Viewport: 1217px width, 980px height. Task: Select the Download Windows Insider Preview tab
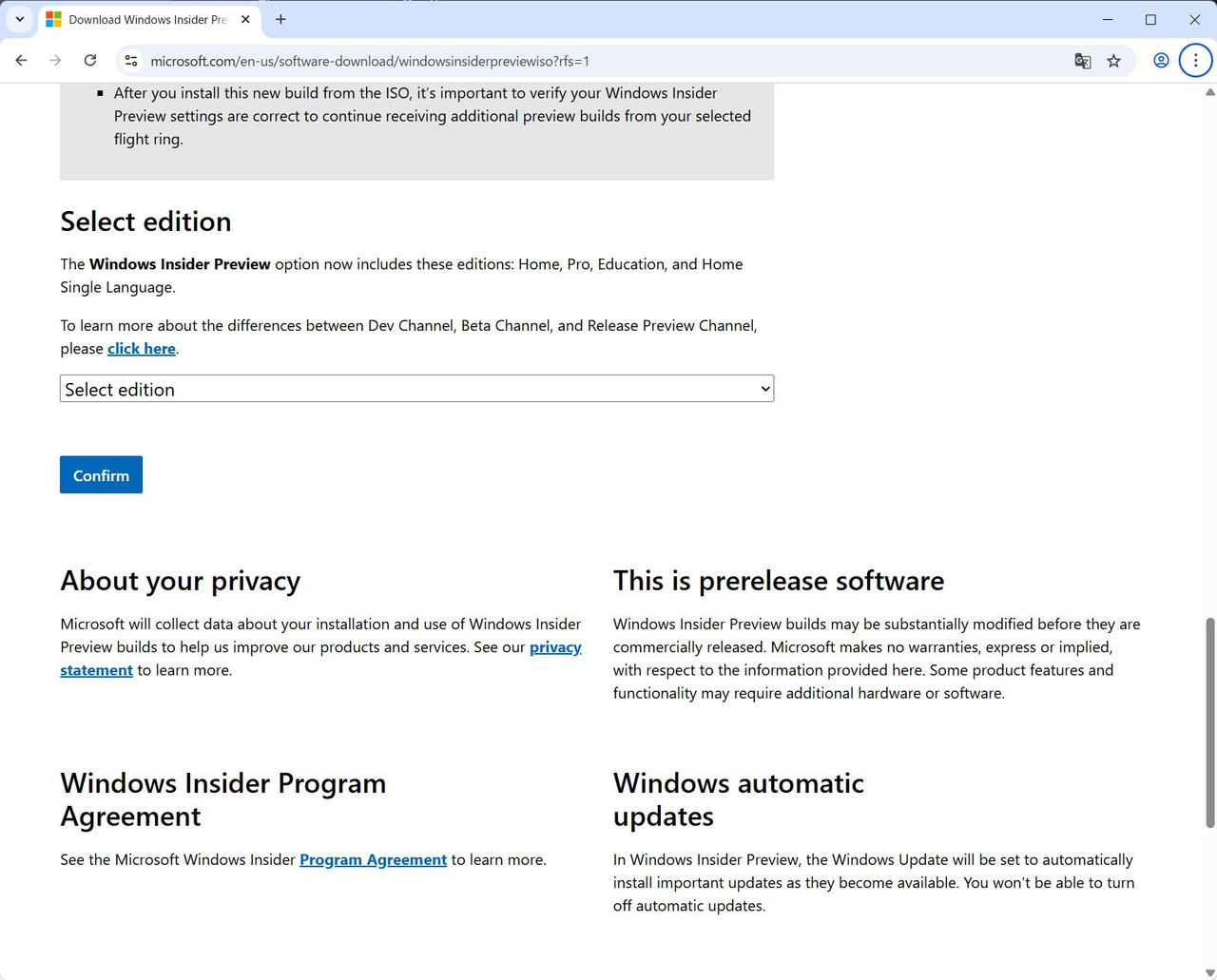[x=149, y=19]
